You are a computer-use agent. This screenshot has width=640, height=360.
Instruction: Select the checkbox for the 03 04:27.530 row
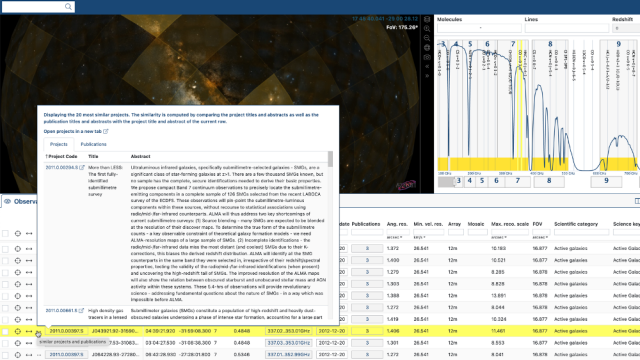point(5,343)
